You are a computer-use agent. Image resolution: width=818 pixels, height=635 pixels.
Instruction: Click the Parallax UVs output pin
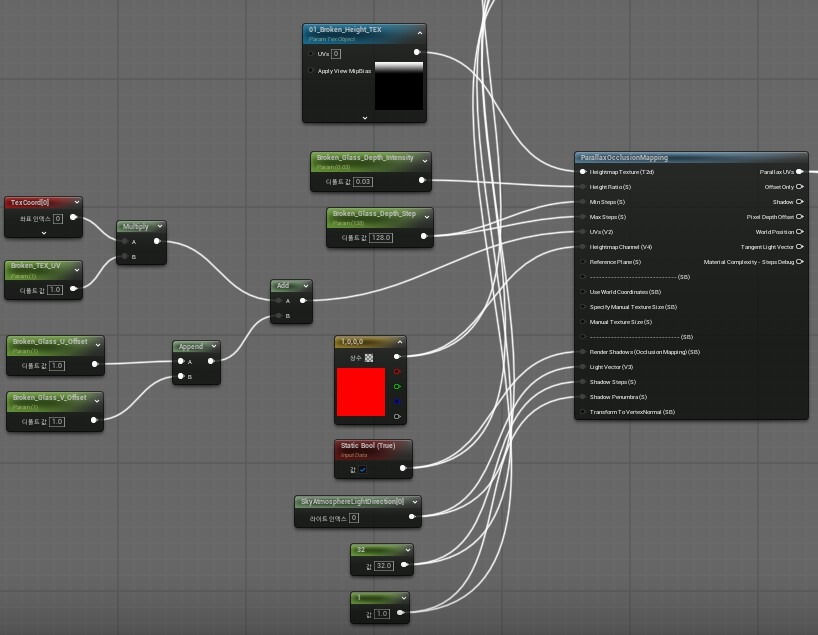799,172
